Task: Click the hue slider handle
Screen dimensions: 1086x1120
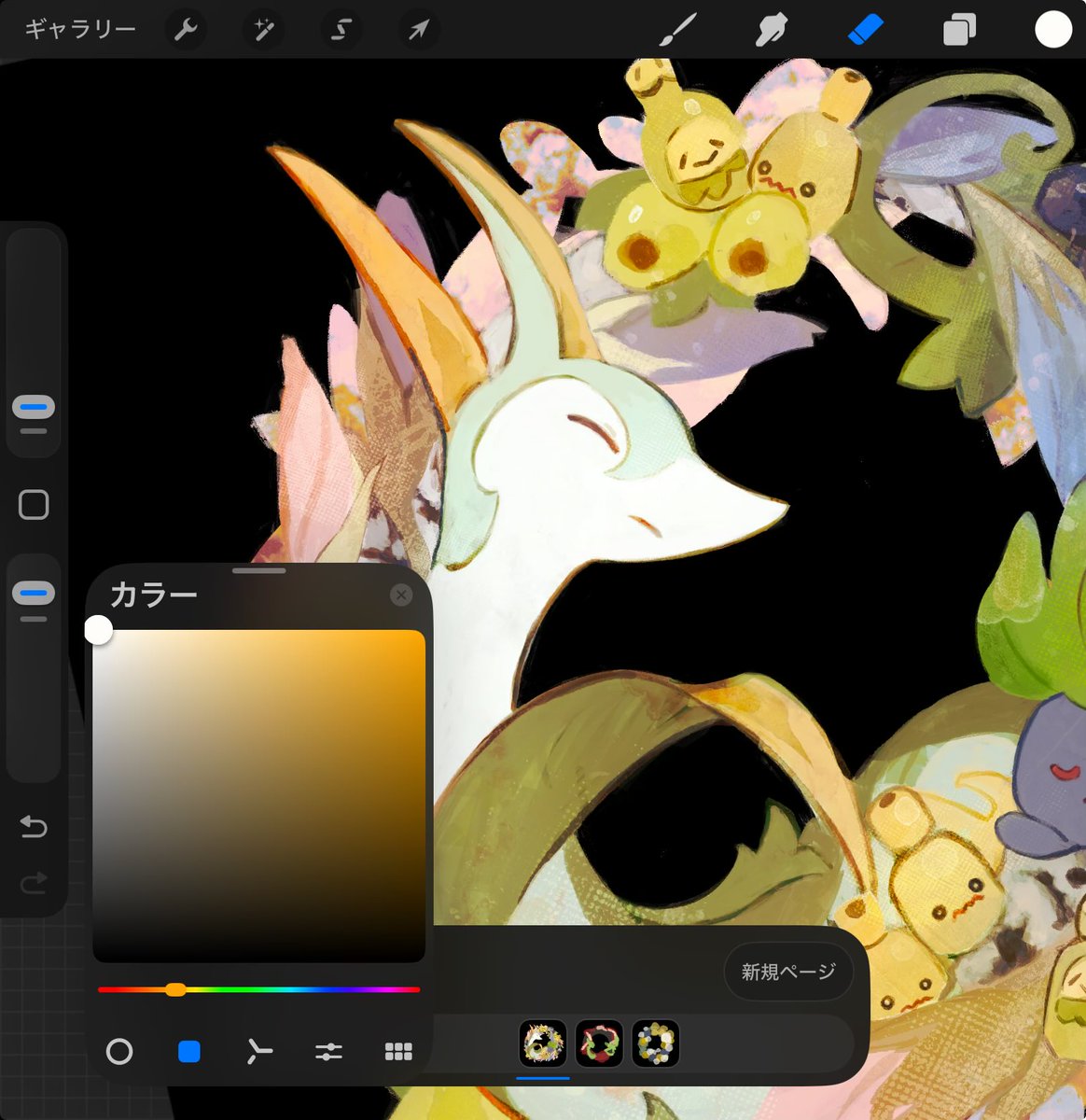Action: coord(175,989)
